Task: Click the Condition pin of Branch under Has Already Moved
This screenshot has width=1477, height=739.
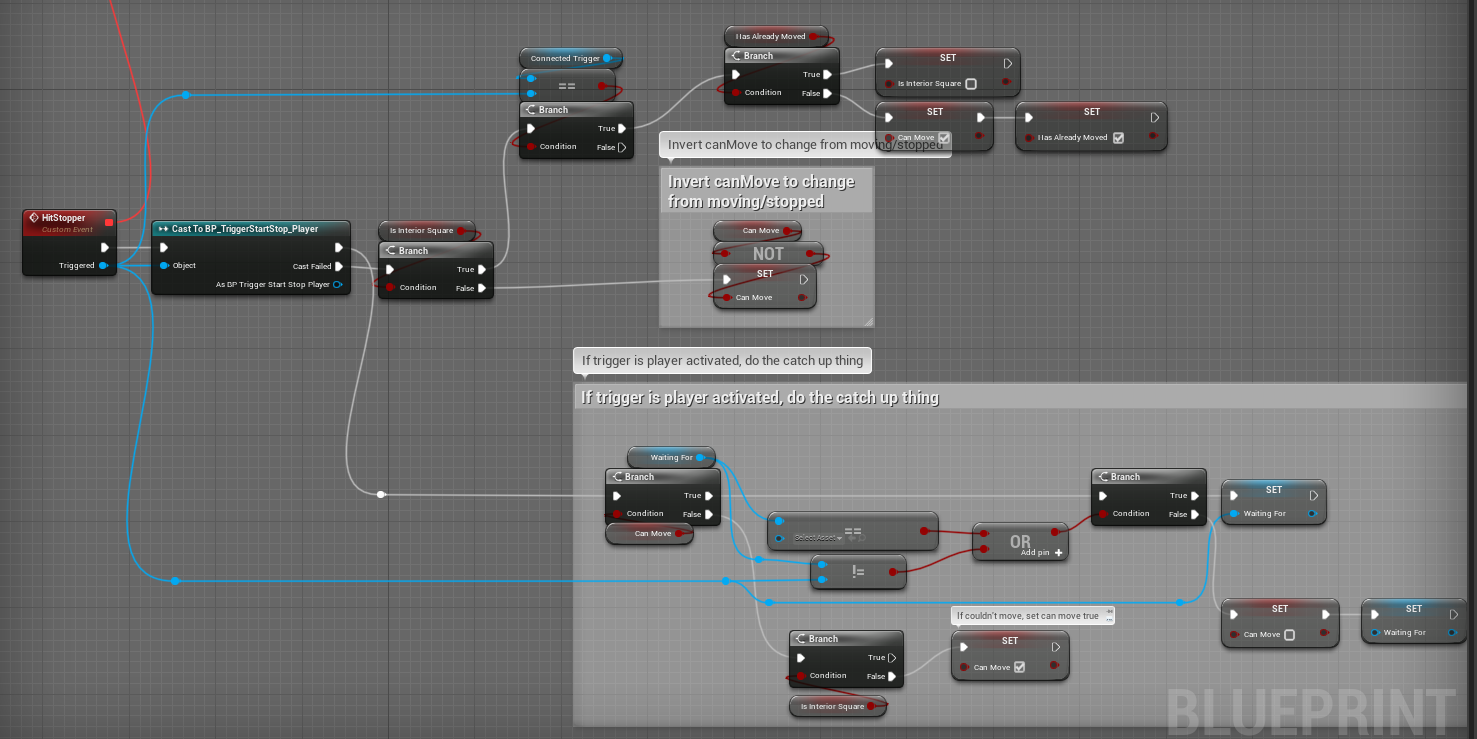Action: [x=736, y=93]
